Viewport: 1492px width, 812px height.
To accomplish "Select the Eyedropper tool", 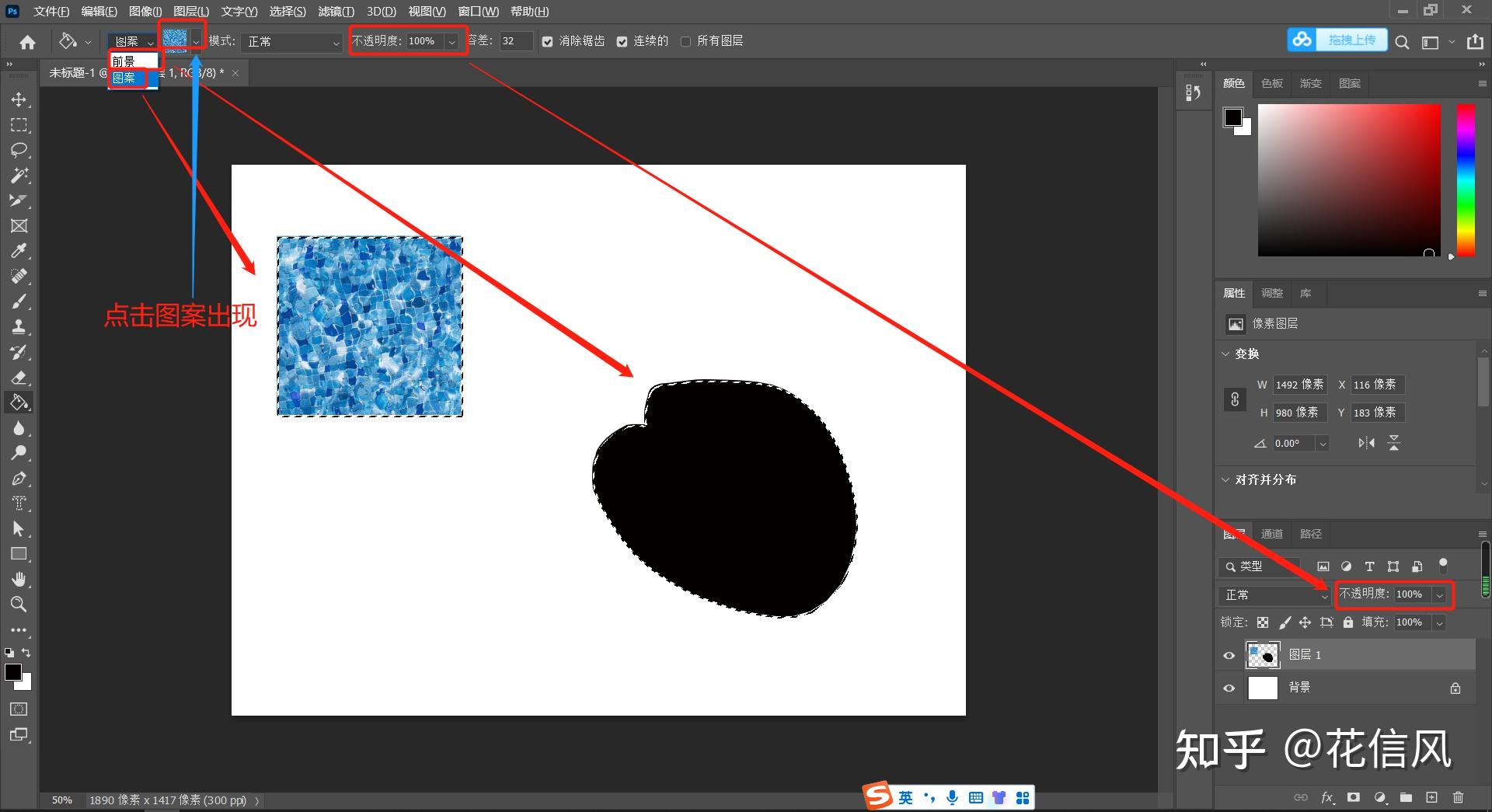I will (x=19, y=251).
